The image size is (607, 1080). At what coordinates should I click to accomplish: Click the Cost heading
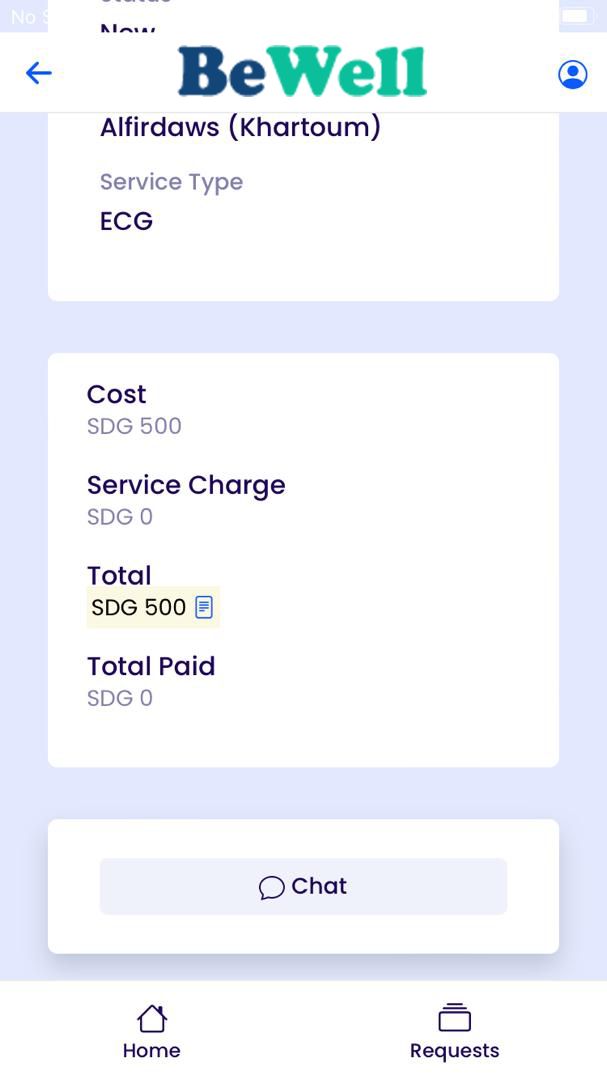[116, 394]
